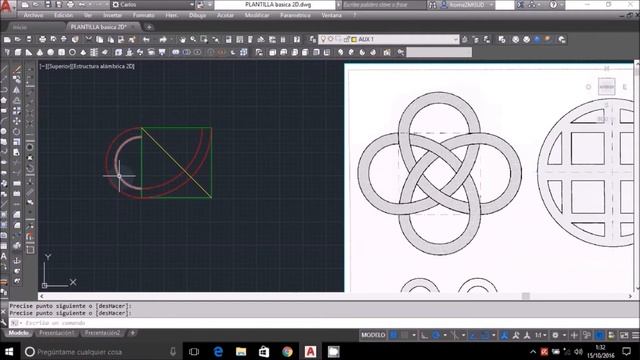This screenshot has height=360, width=640.
Task: Click Save in the Standard toolbar
Action: [x=29, y=40]
